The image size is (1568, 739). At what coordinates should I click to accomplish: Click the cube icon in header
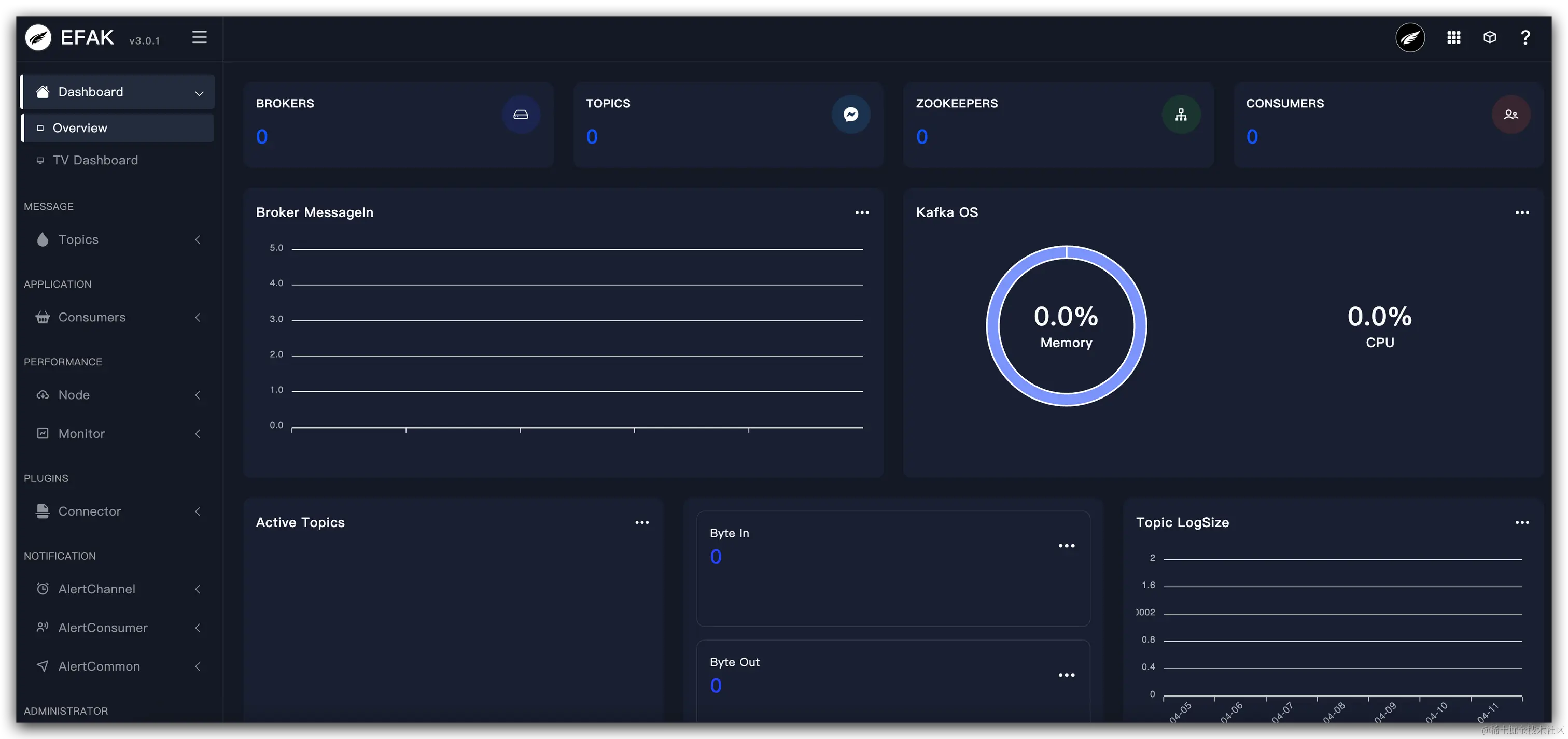pyautogui.click(x=1490, y=38)
